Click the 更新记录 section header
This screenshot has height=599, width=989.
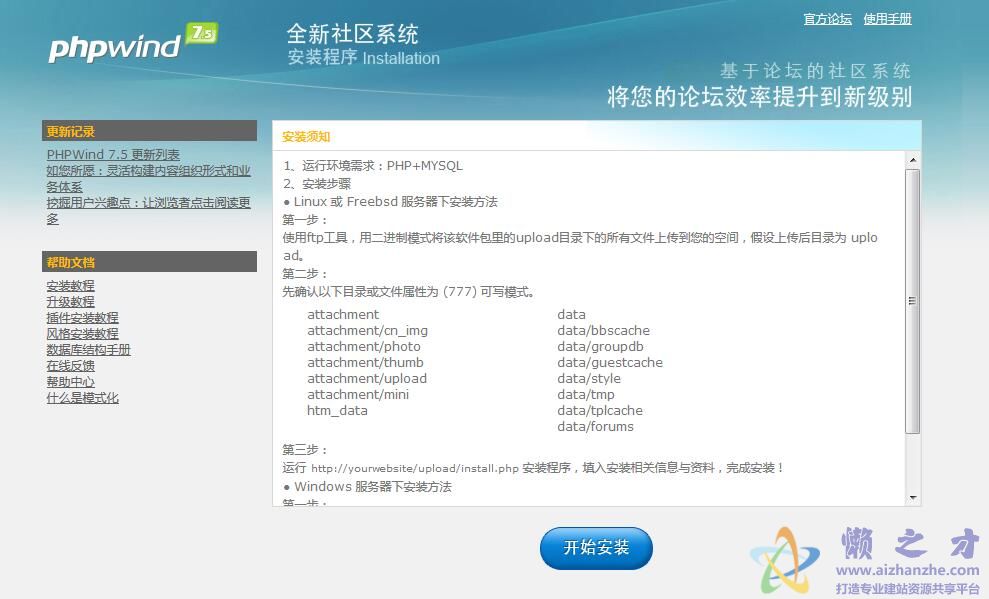coord(149,131)
